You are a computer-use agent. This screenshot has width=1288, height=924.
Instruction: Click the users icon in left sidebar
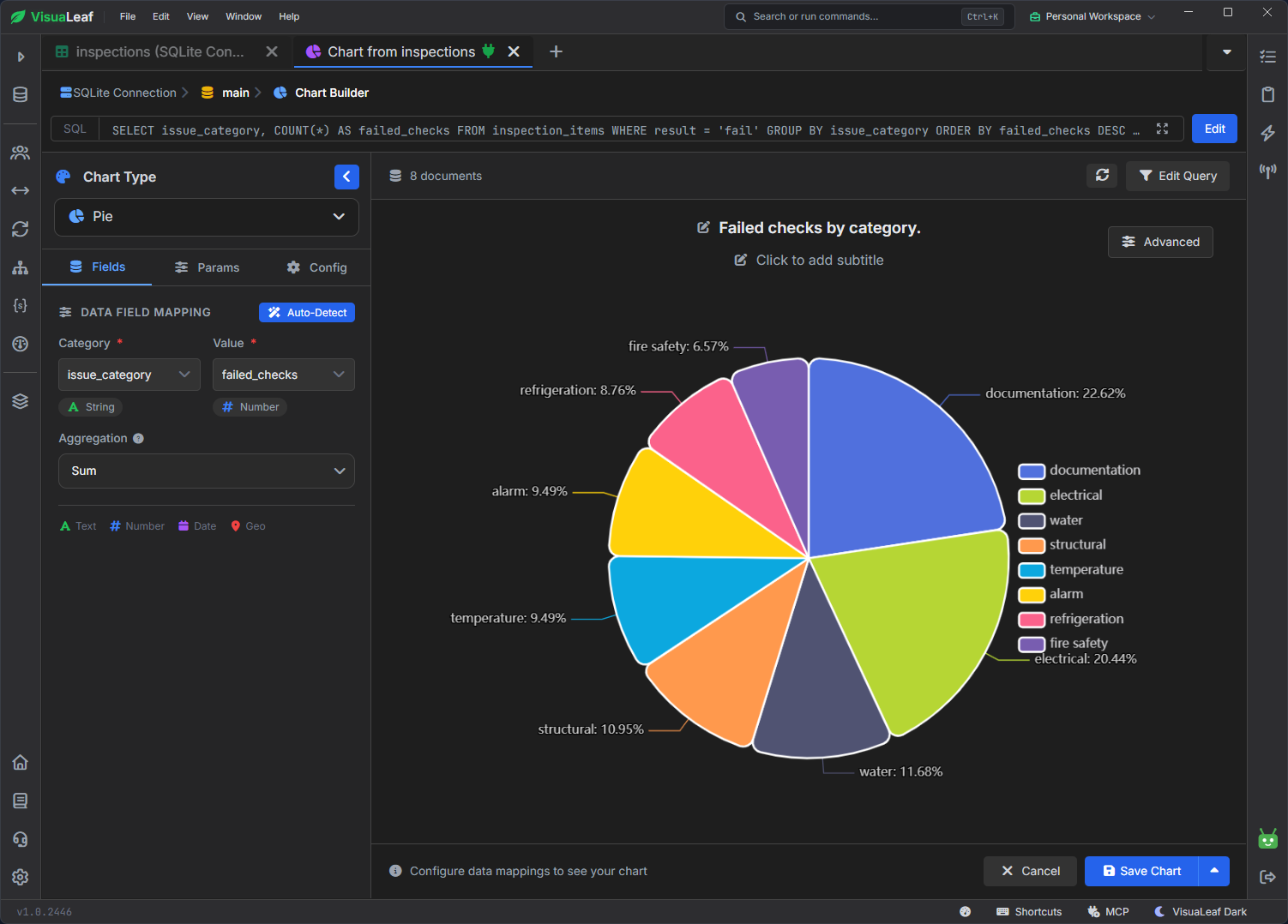21,153
